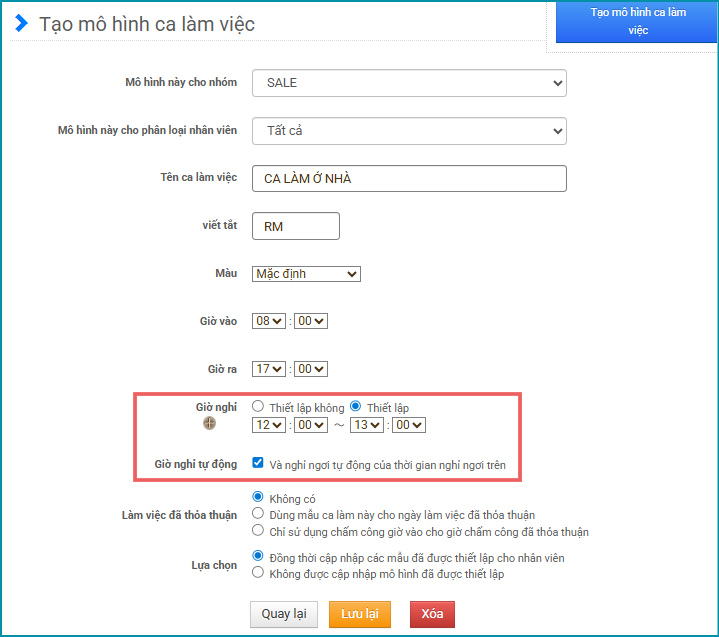Open the Giờ ra hour dropdown showing 17
The height and width of the screenshot is (637, 719).
[x=269, y=369]
